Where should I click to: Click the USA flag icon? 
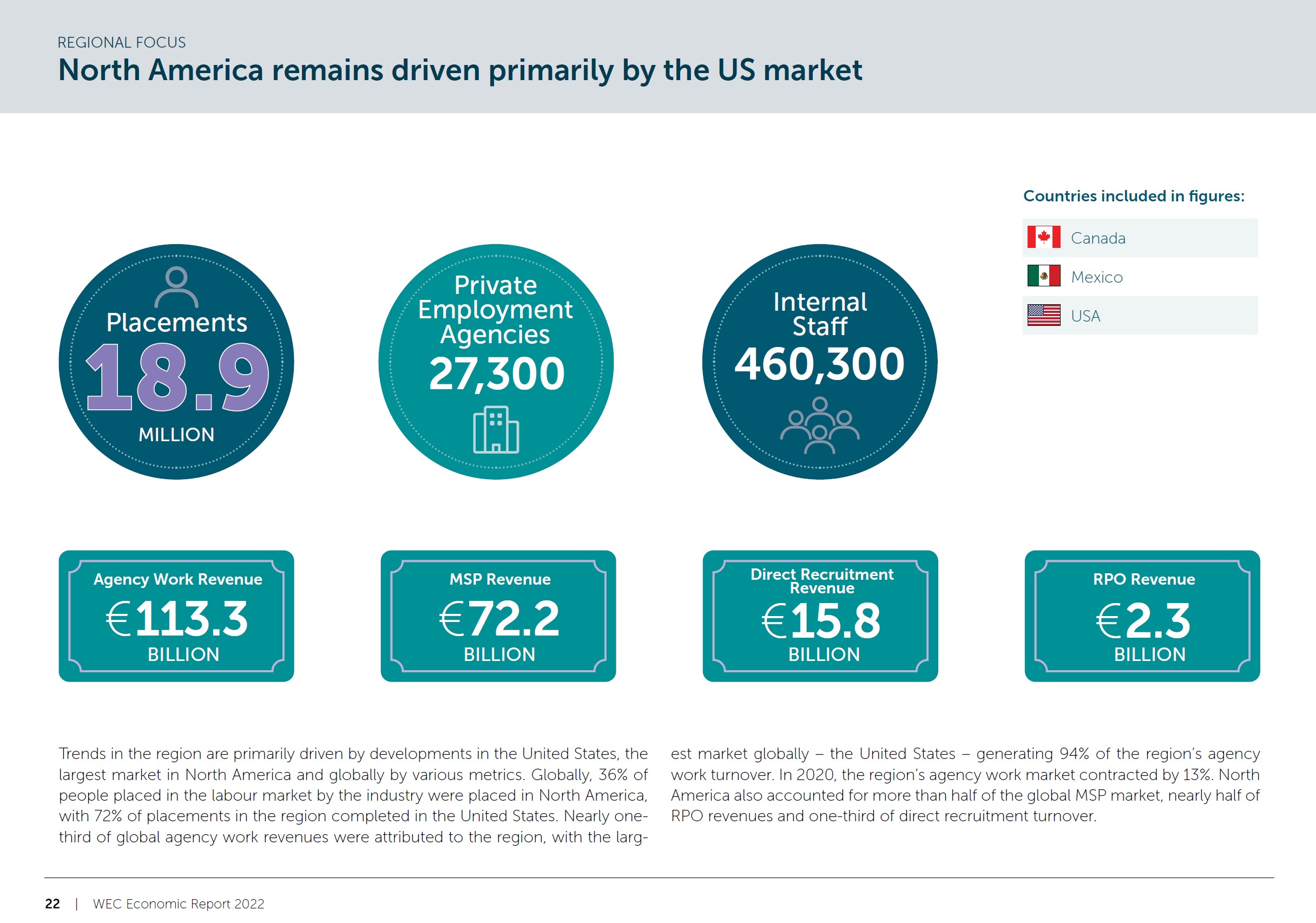click(x=1043, y=315)
